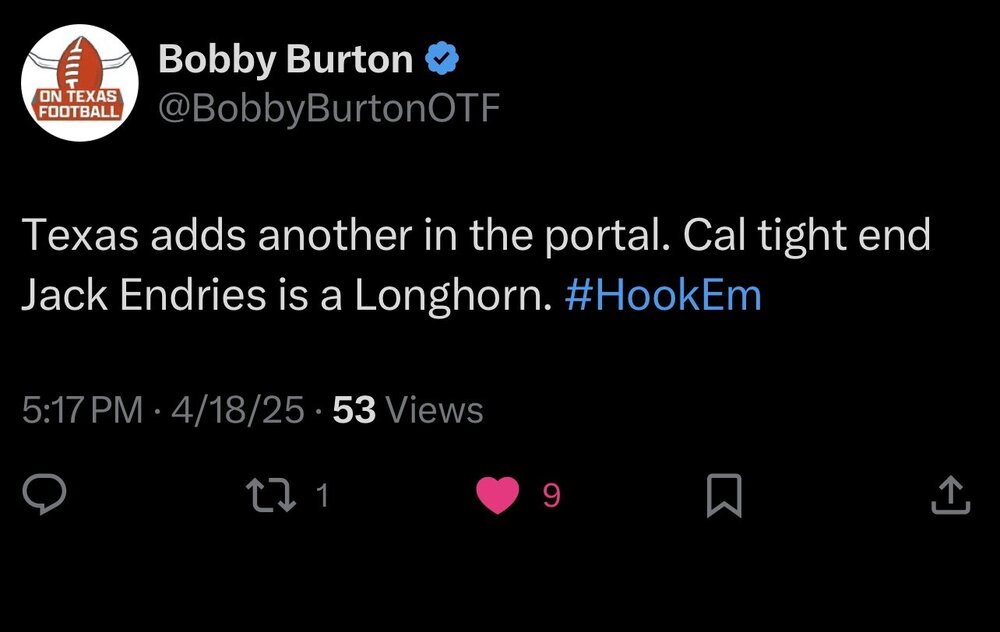Viewport: 1000px width, 632px height.
Task: Click the blue verified checkmark badge
Action: (442, 61)
